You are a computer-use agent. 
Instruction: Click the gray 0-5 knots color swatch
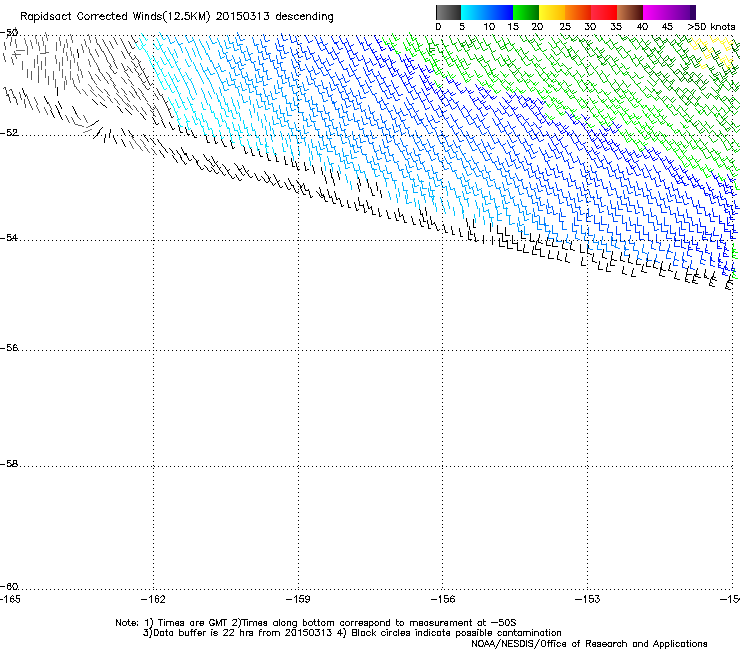coord(448,12)
